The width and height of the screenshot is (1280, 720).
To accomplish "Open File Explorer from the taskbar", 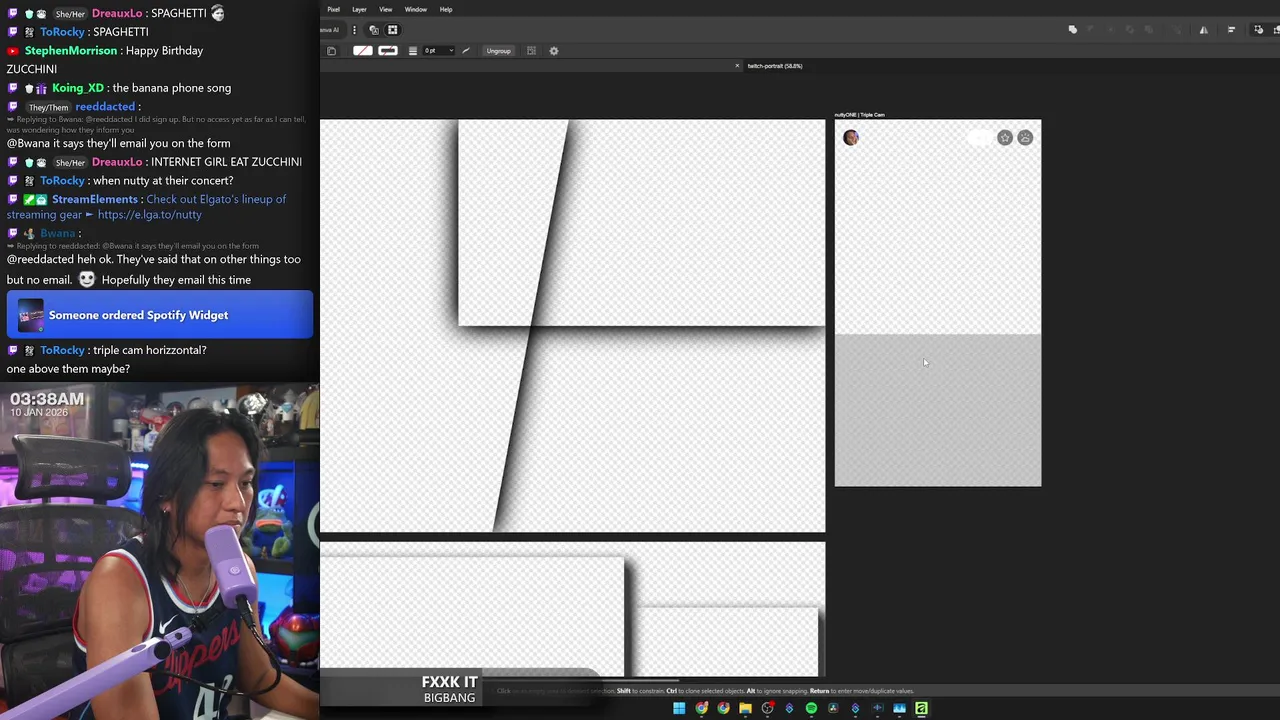I will [745, 708].
